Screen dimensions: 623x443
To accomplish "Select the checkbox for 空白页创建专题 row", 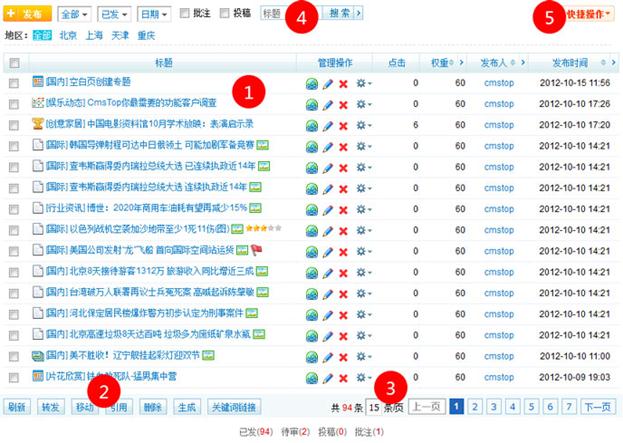I will coord(14,83).
